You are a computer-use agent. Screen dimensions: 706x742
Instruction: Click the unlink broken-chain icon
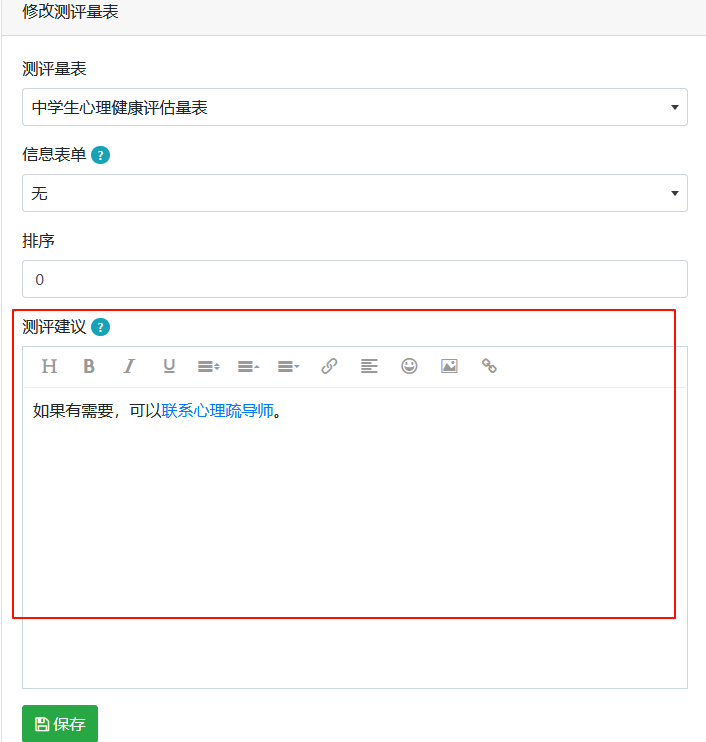489,366
